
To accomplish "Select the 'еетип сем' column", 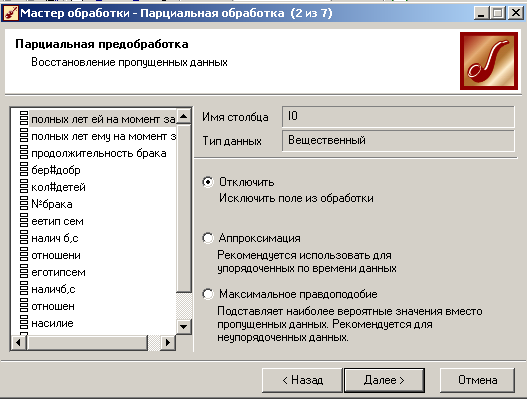I will 57,222.
